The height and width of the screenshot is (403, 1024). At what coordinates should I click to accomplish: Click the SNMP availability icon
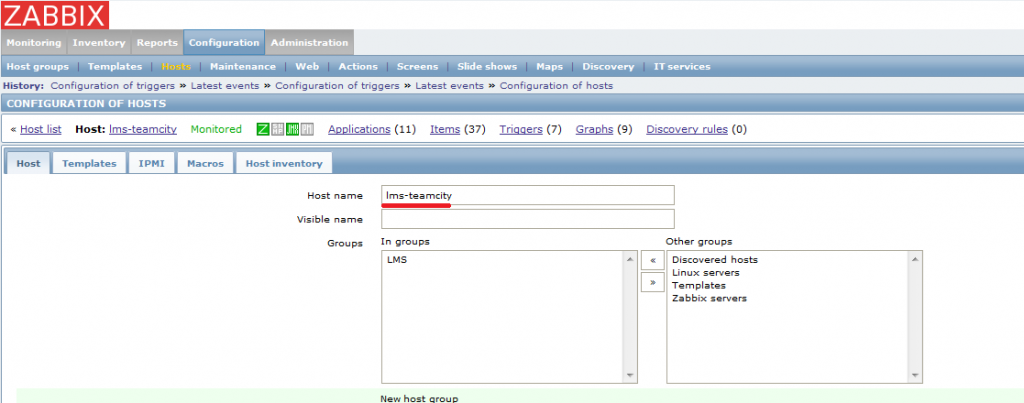[x=278, y=129]
